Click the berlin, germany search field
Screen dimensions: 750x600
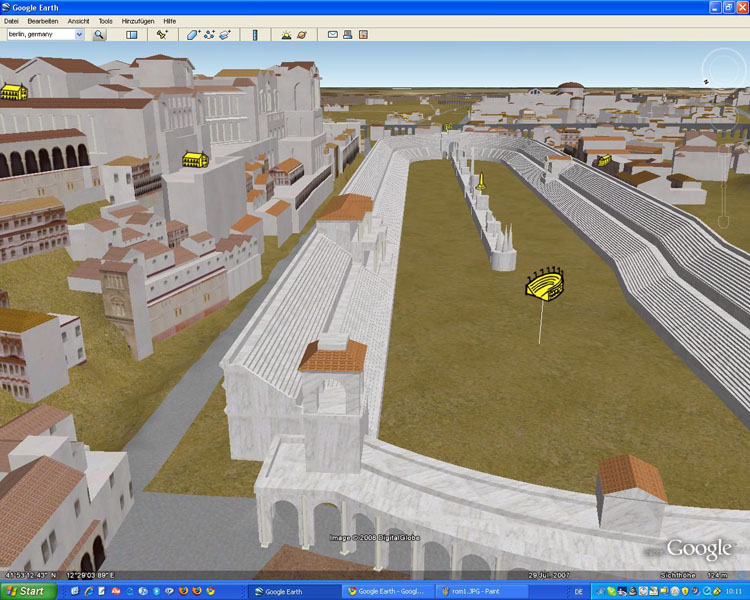click(41, 34)
